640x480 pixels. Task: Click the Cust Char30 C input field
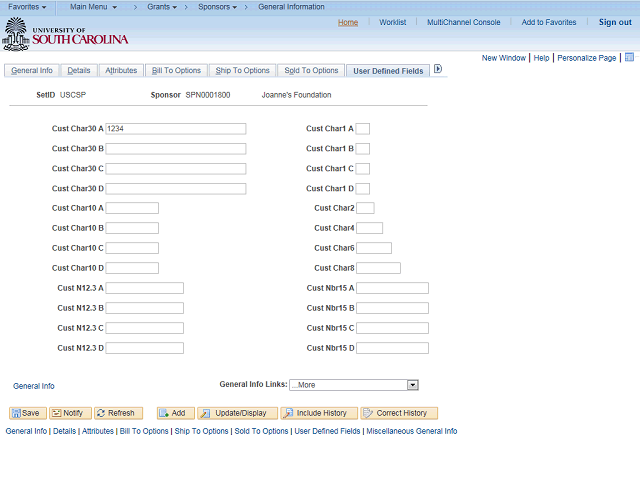coord(176,169)
